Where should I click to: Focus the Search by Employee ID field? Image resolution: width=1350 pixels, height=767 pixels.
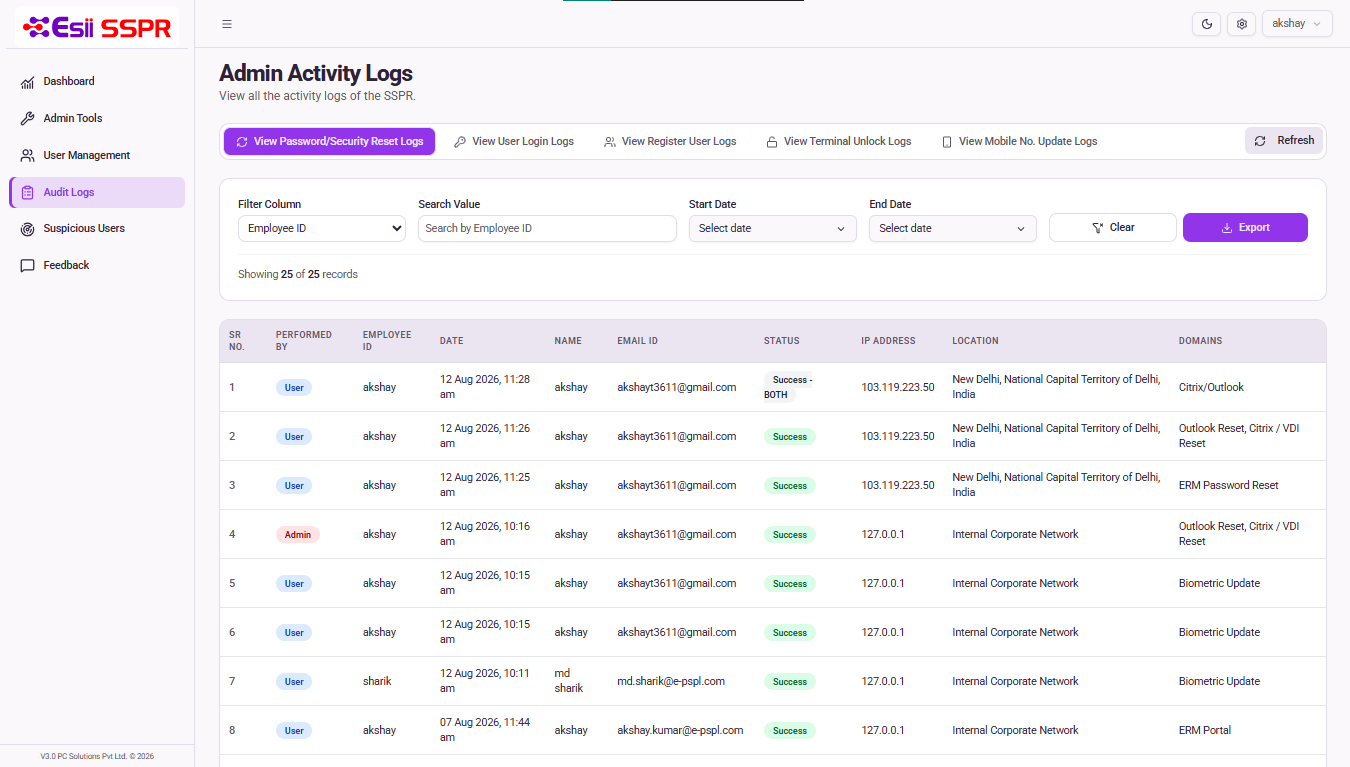(x=547, y=228)
